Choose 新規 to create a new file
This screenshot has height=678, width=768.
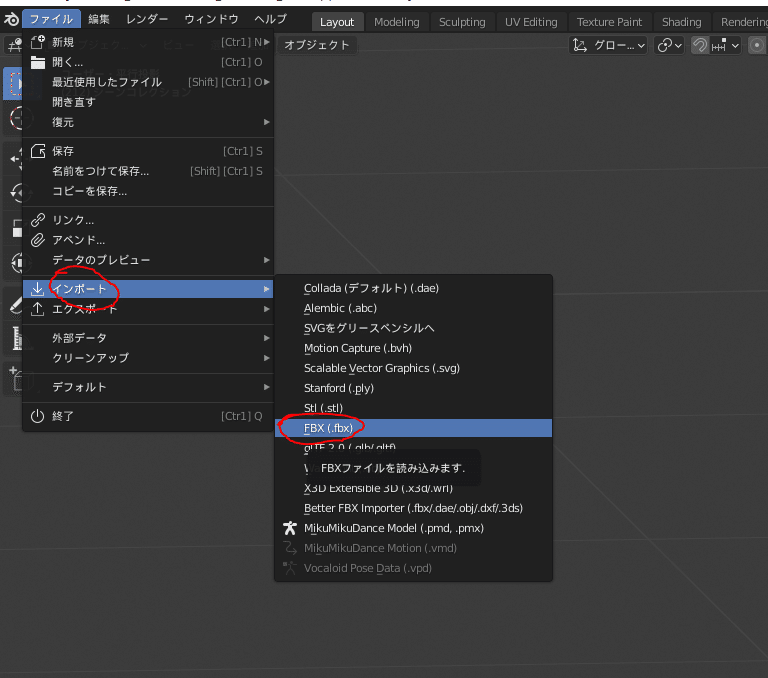click(x=148, y=42)
